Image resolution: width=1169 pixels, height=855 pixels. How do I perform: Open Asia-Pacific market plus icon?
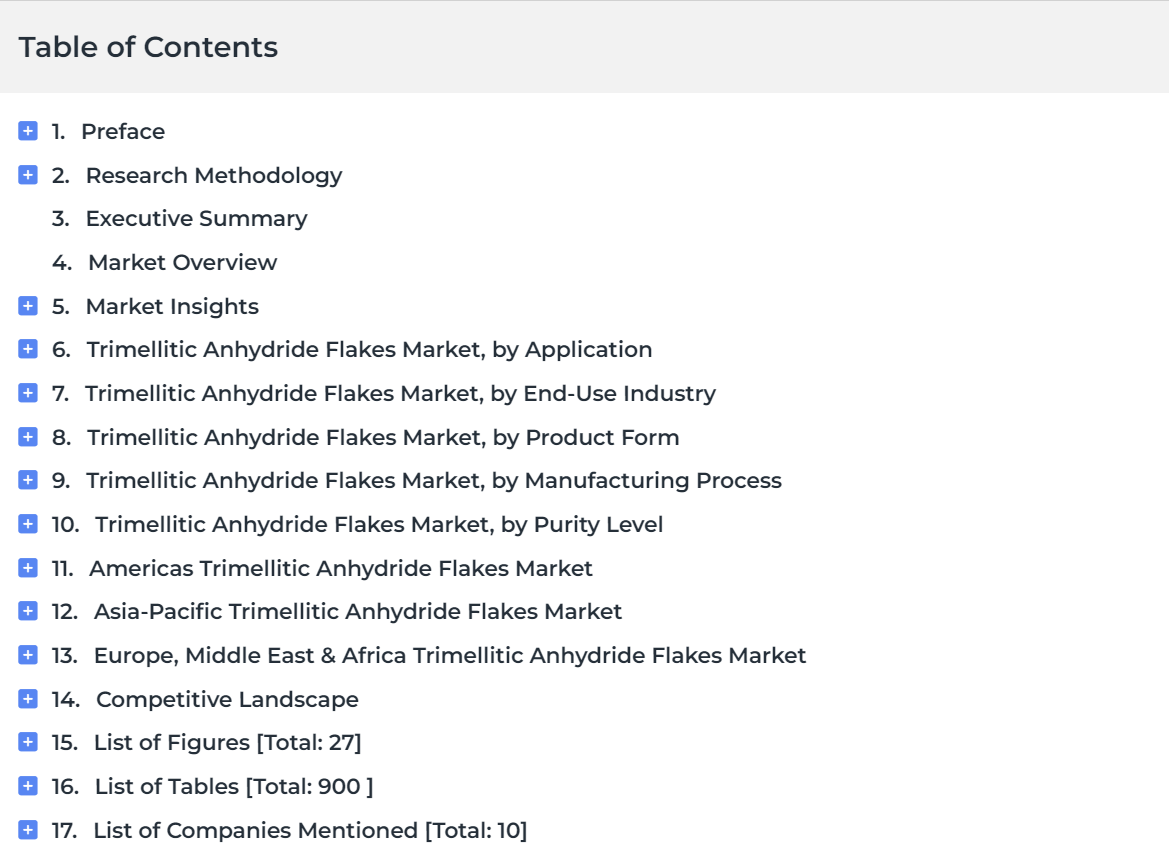point(28,611)
